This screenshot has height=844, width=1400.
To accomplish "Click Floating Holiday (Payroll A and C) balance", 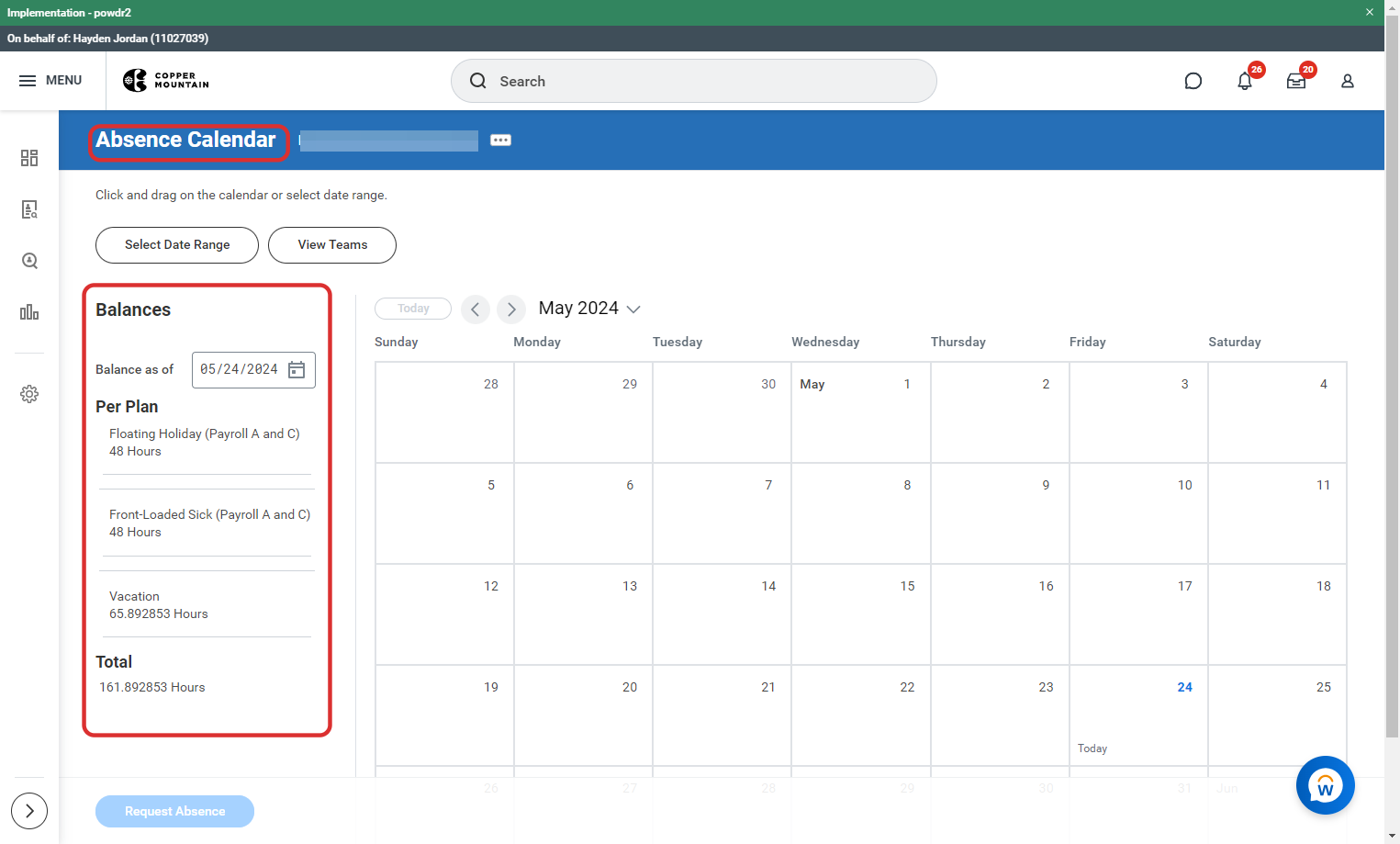I will pos(205,443).
